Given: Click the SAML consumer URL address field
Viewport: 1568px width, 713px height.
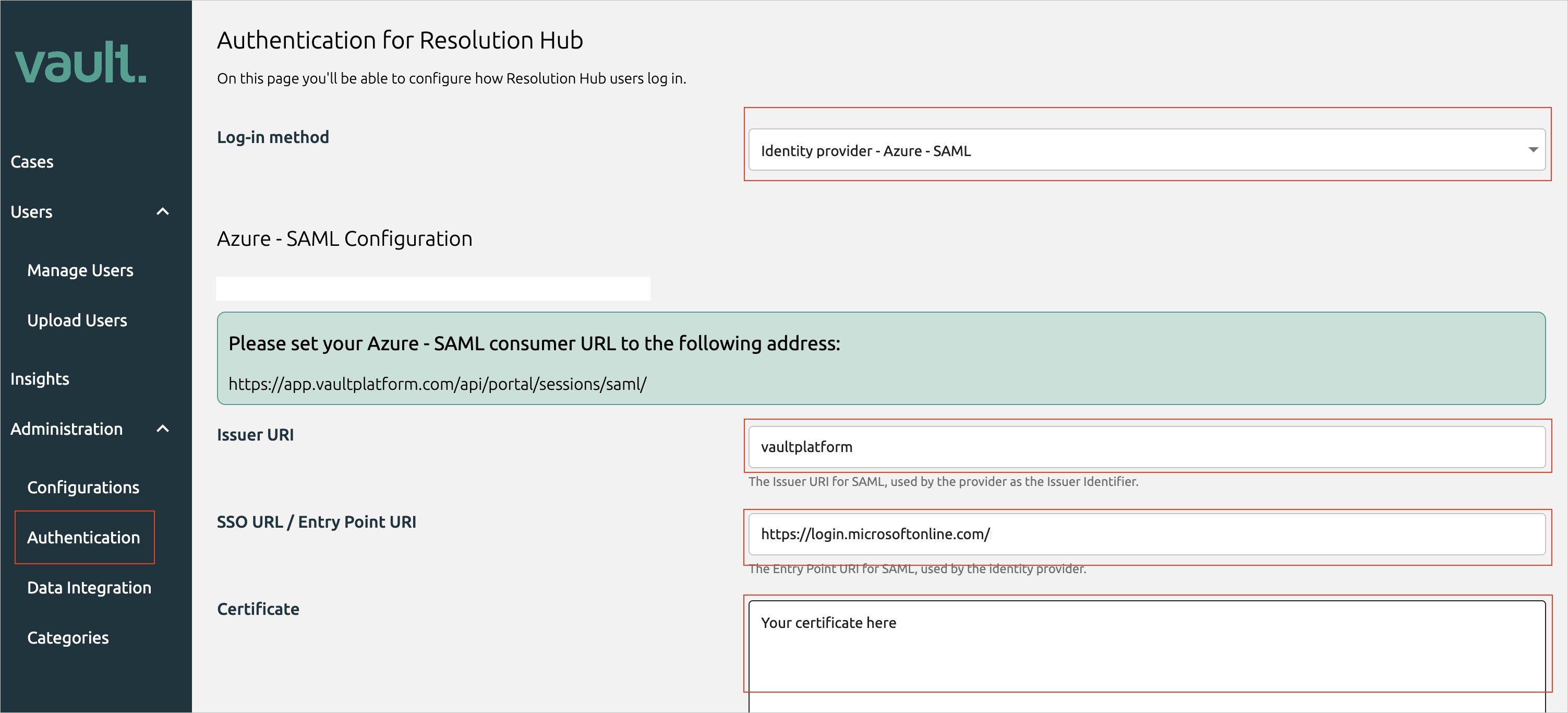Looking at the screenshot, I should pyautogui.click(x=438, y=383).
